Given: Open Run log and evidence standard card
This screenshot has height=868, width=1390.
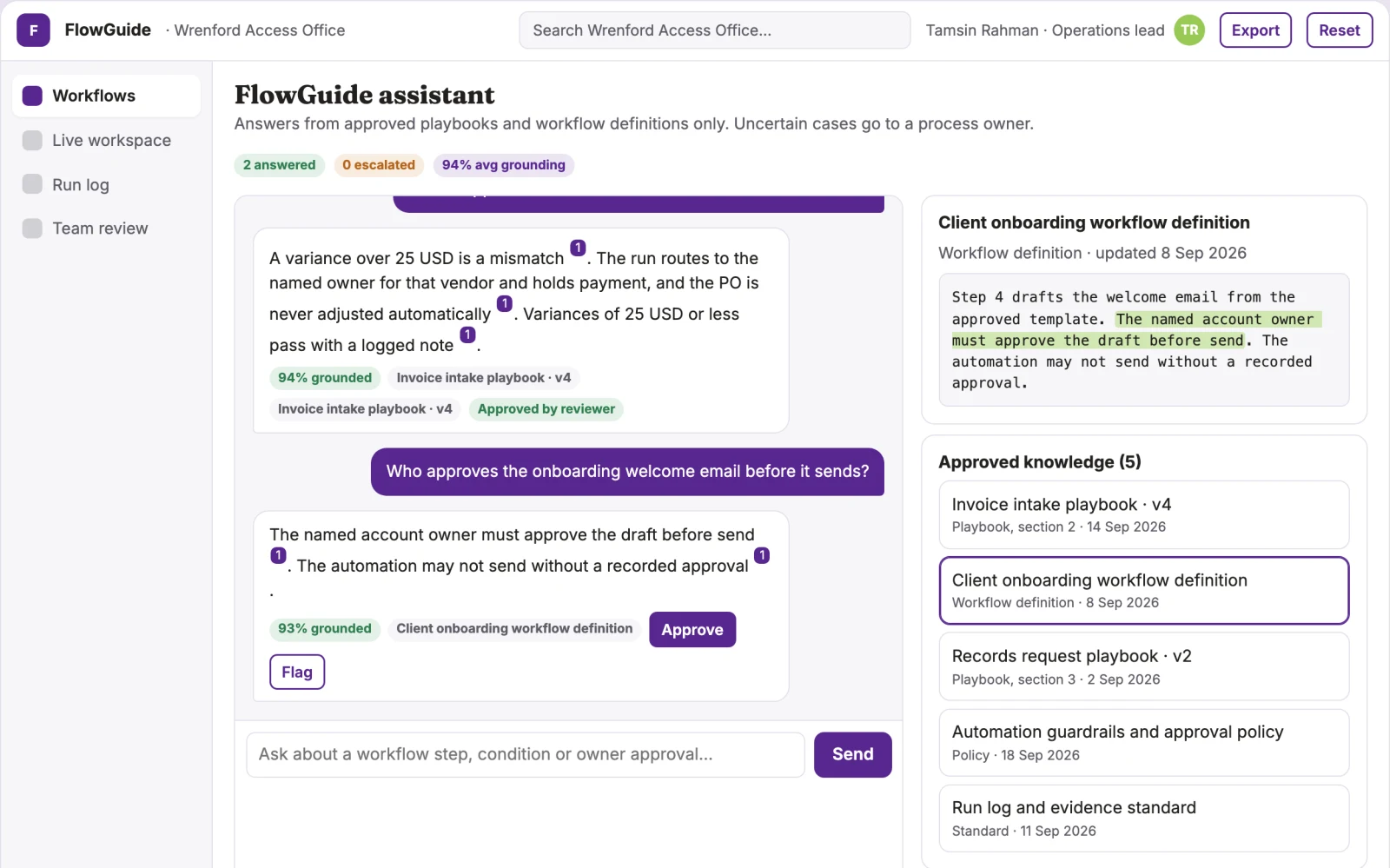Looking at the screenshot, I should click(1144, 818).
